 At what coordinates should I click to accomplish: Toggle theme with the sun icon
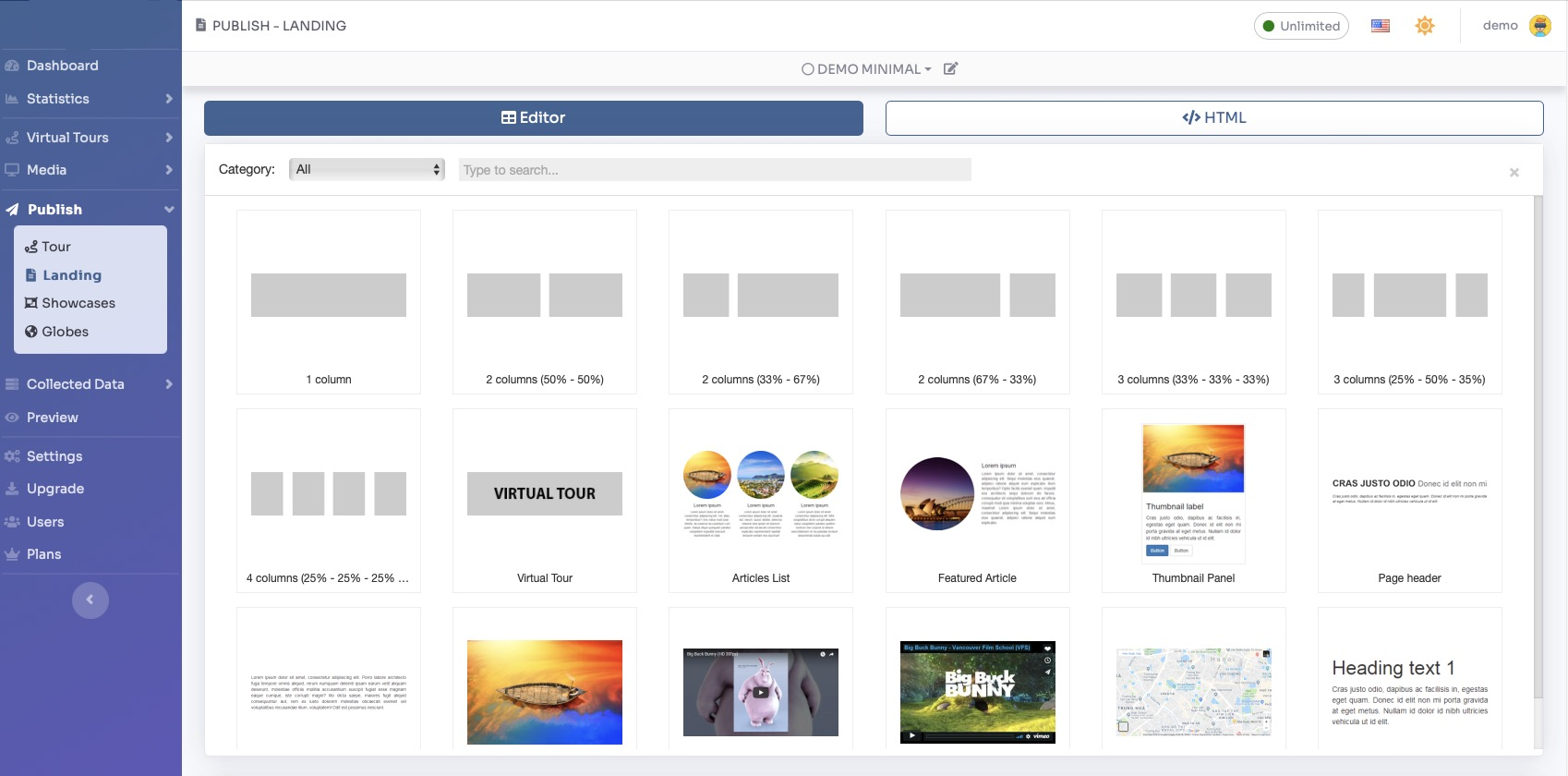point(1425,26)
